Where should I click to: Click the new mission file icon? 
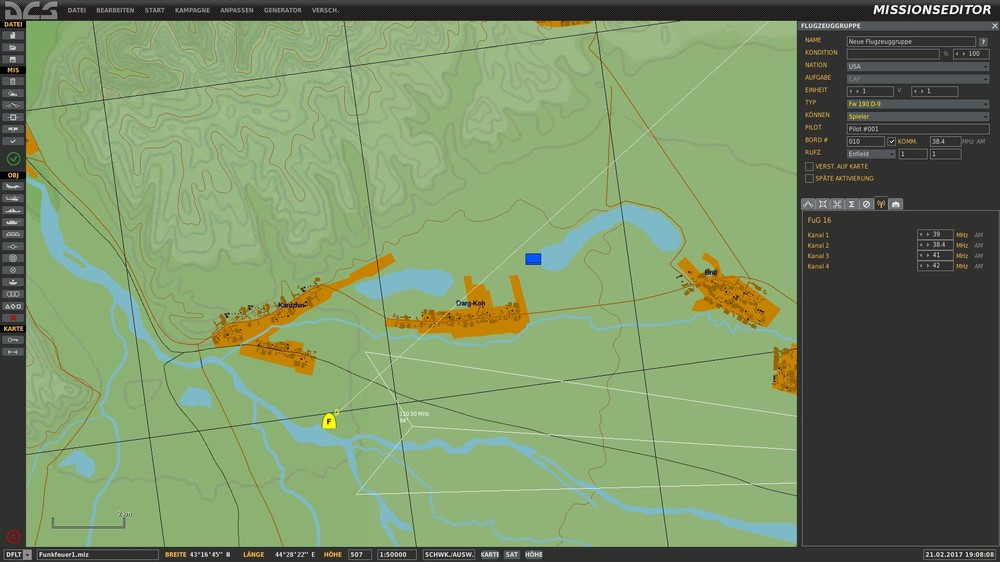pyautogui.click(x=13, y=36)
